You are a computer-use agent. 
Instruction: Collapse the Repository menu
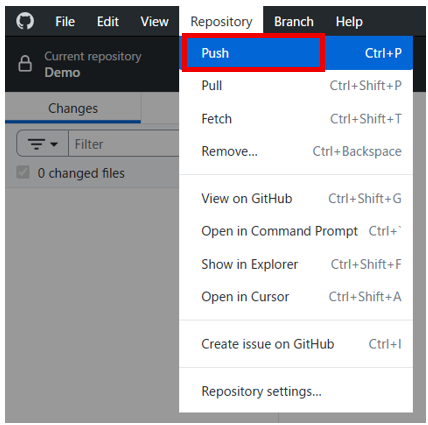point(221,22)
